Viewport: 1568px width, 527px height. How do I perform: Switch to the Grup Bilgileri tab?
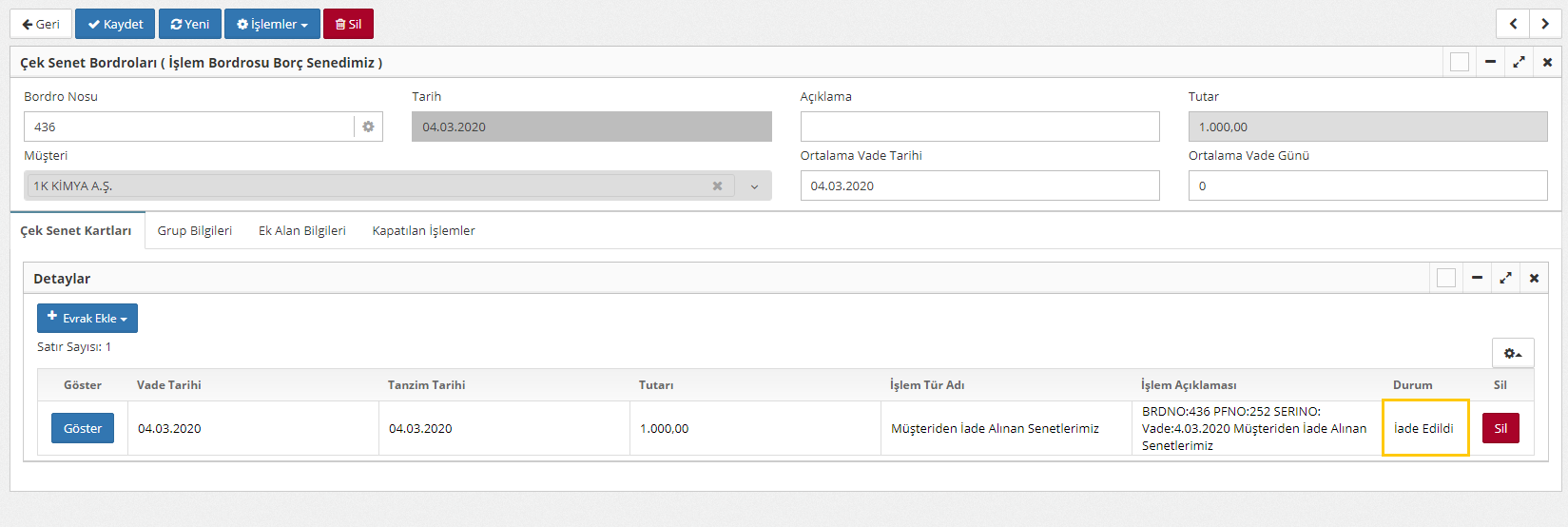(x=195, y=231)
